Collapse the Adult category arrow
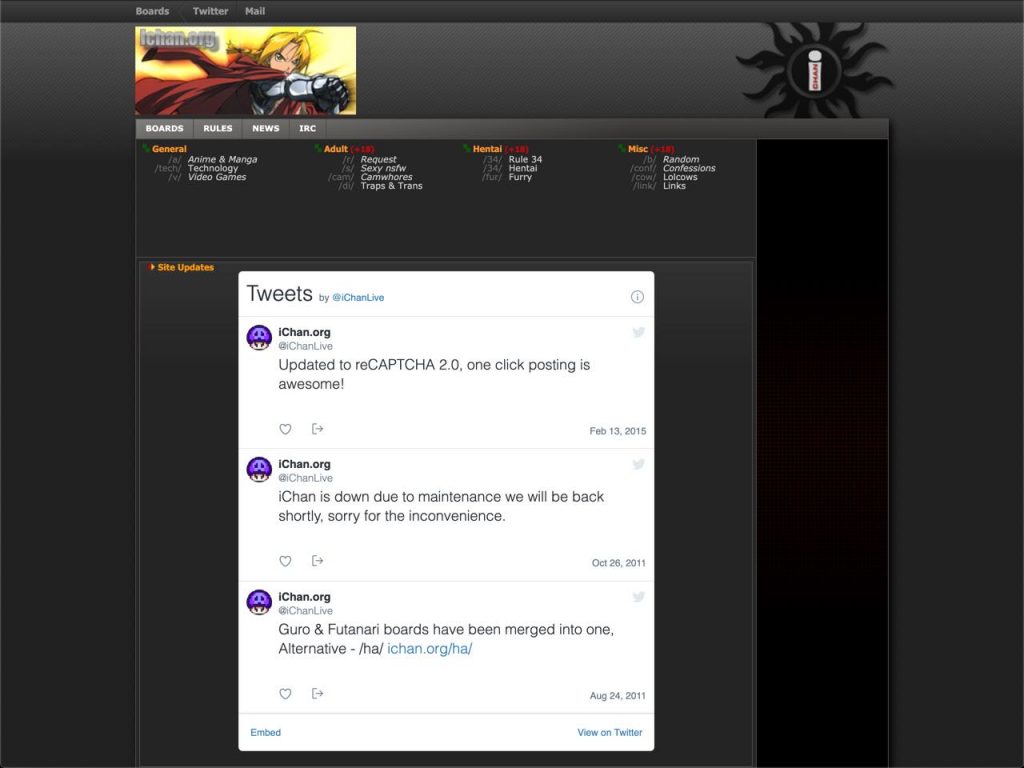 pos(318,149)
